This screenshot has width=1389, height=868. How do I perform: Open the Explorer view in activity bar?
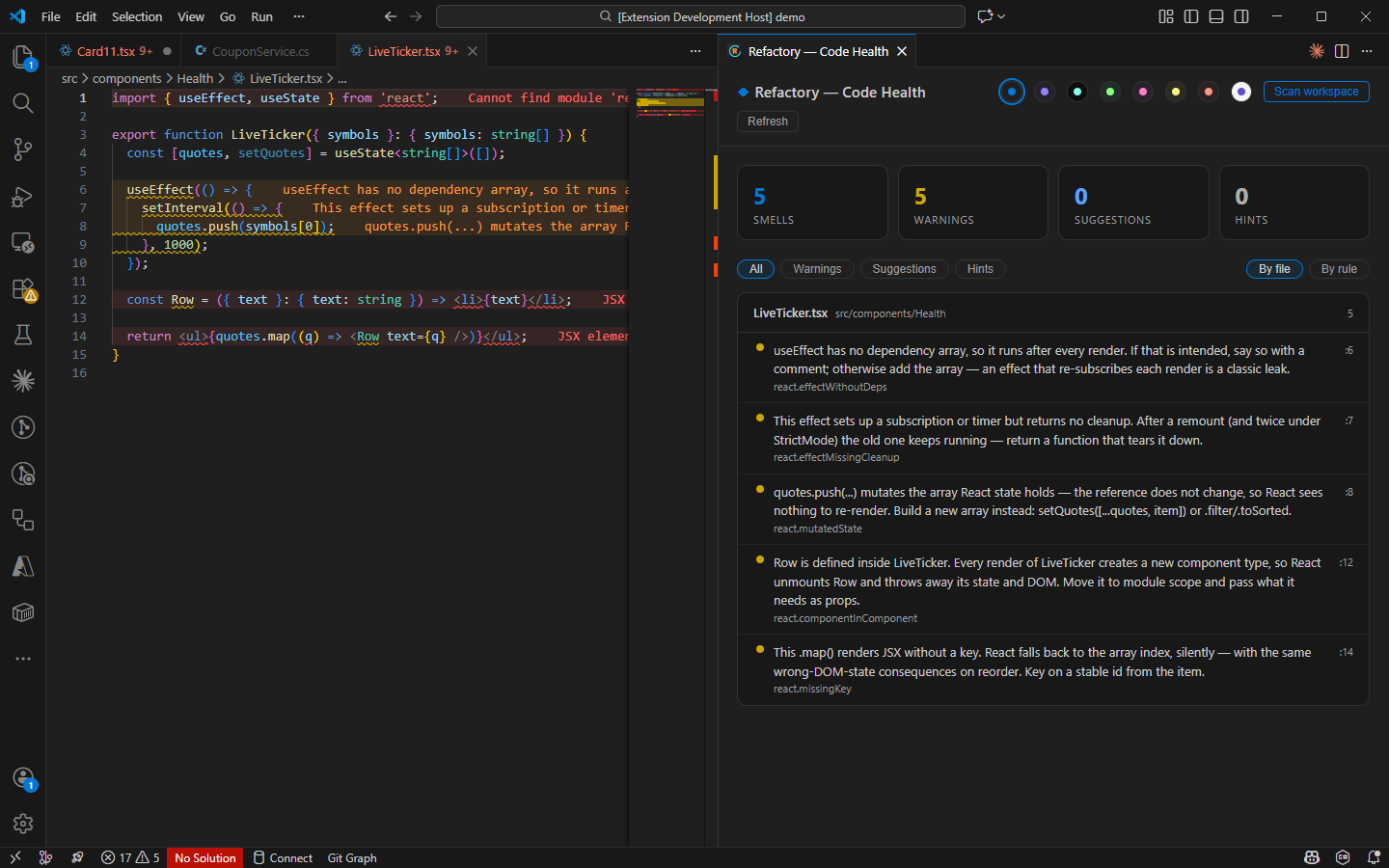pyautogui.click(x=23, y=56)
